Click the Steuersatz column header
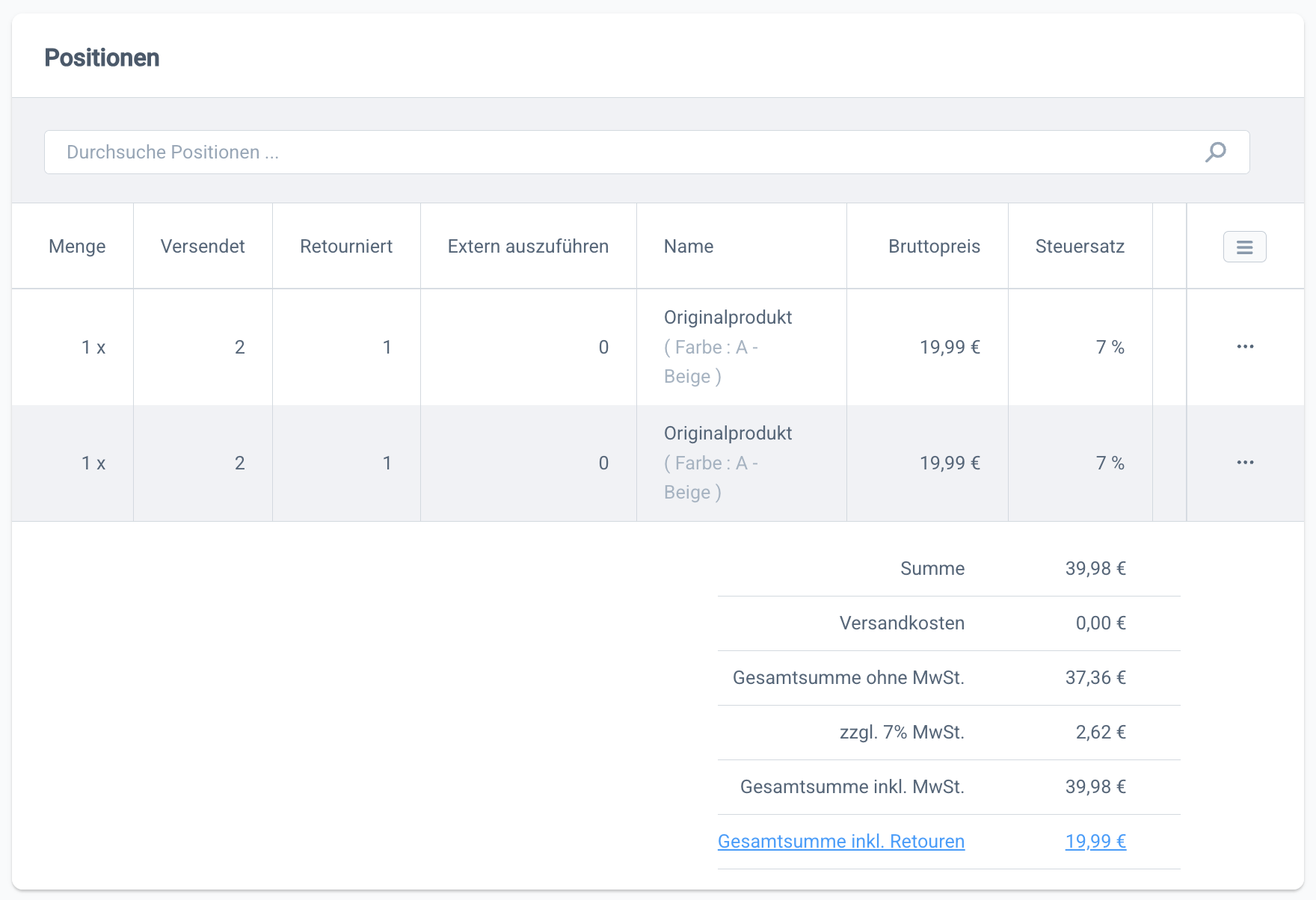The height and width of the screenshot is (900, 1316). (1080, 247)
